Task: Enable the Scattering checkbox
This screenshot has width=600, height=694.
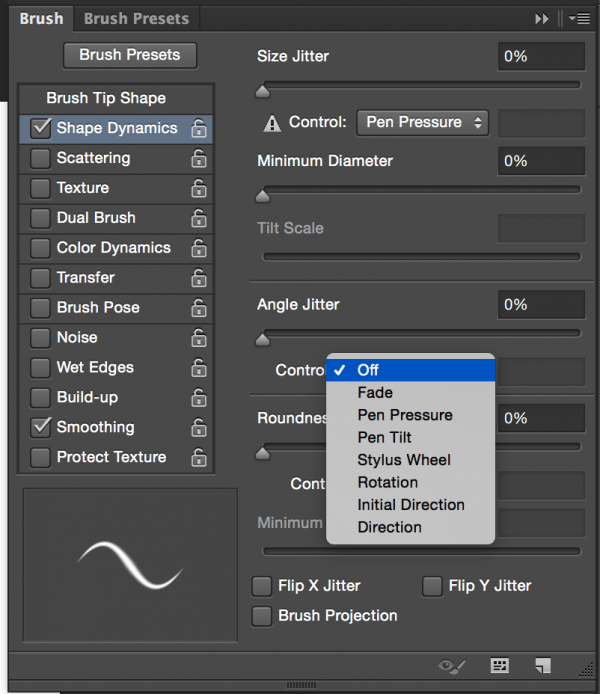Action: click(x=40, y=158)
